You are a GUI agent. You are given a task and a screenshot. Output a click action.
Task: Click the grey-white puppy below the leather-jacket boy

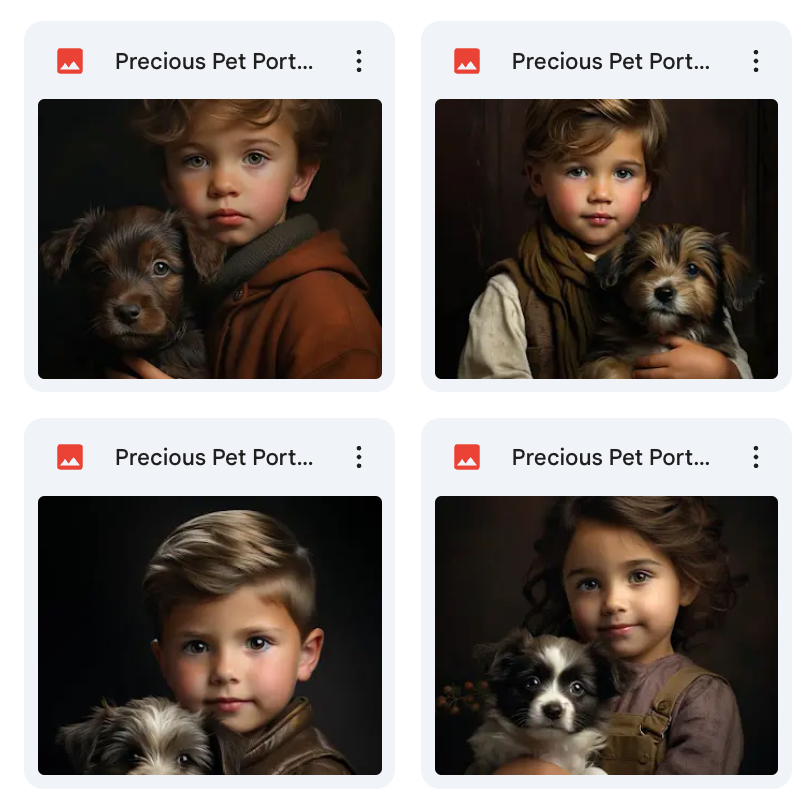pos(140,740)
